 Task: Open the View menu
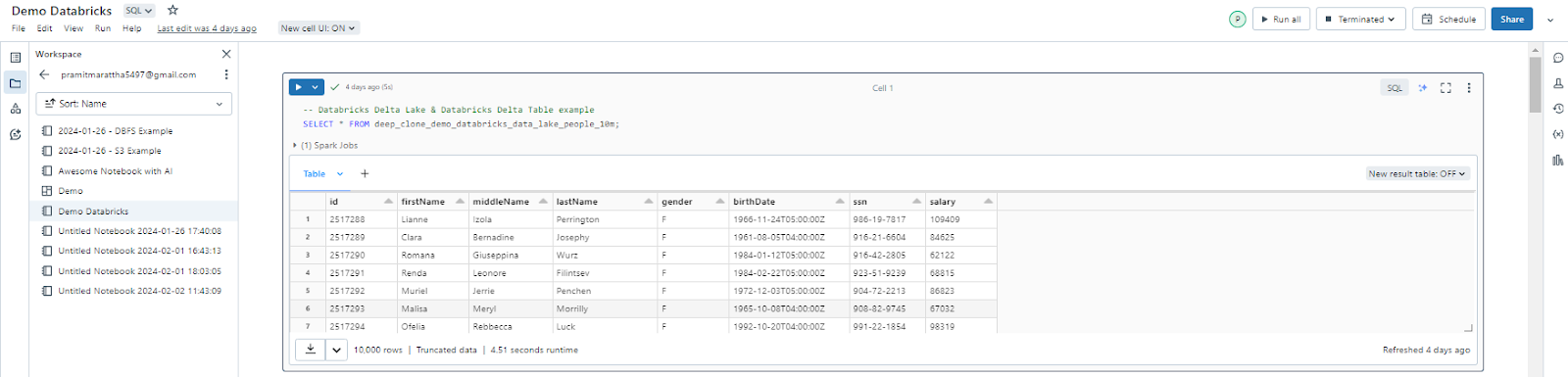(73, 28)
